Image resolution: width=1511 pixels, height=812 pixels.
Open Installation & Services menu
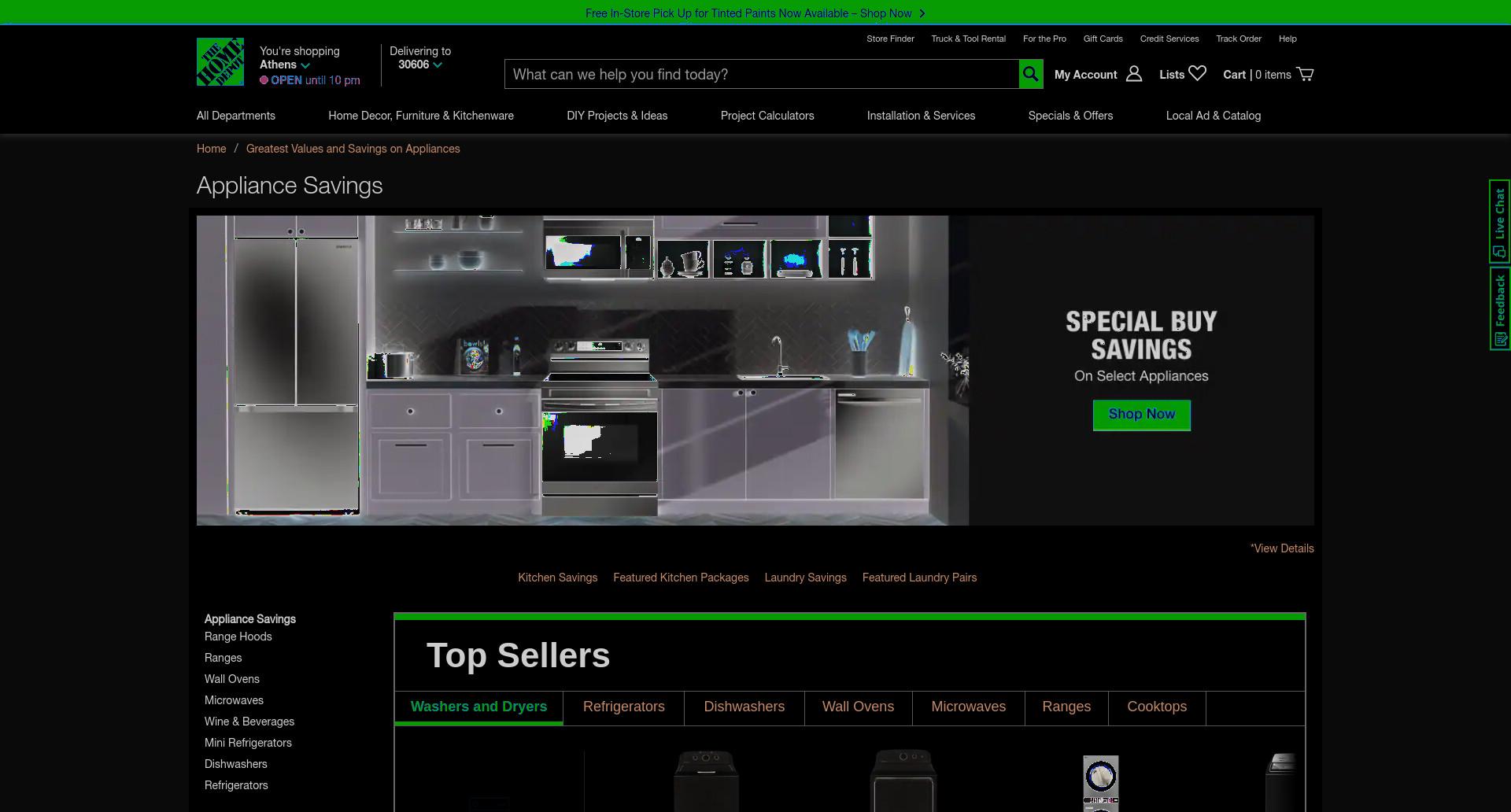pos(921,116)
